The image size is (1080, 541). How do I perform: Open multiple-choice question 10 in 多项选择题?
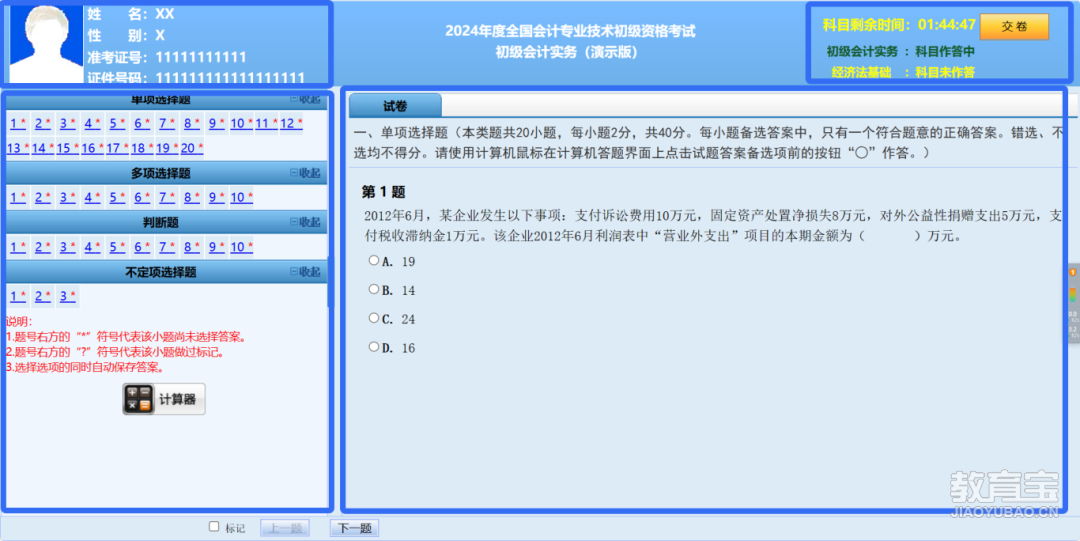(242, 198)
